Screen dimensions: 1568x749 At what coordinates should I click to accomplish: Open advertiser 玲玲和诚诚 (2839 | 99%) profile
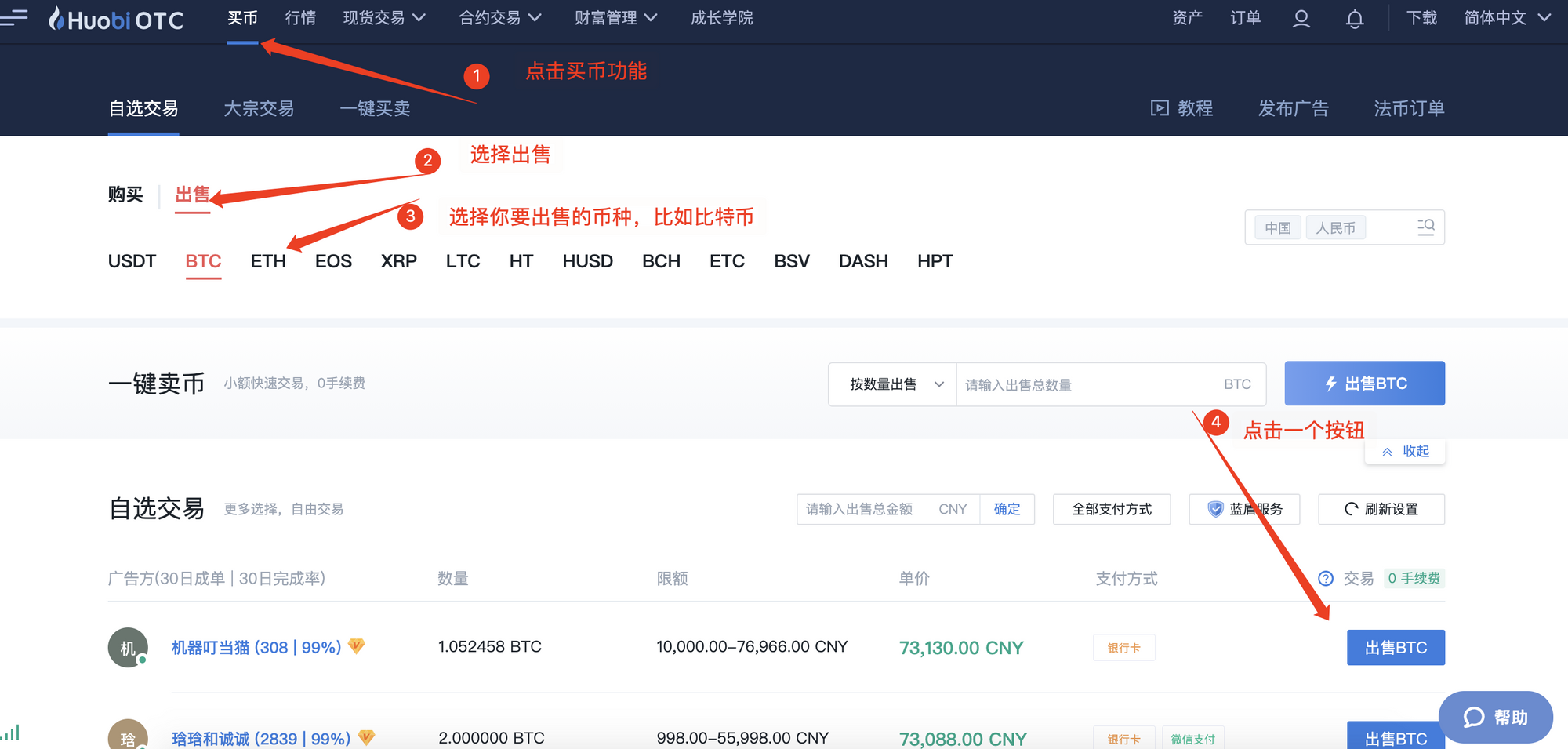261,738
